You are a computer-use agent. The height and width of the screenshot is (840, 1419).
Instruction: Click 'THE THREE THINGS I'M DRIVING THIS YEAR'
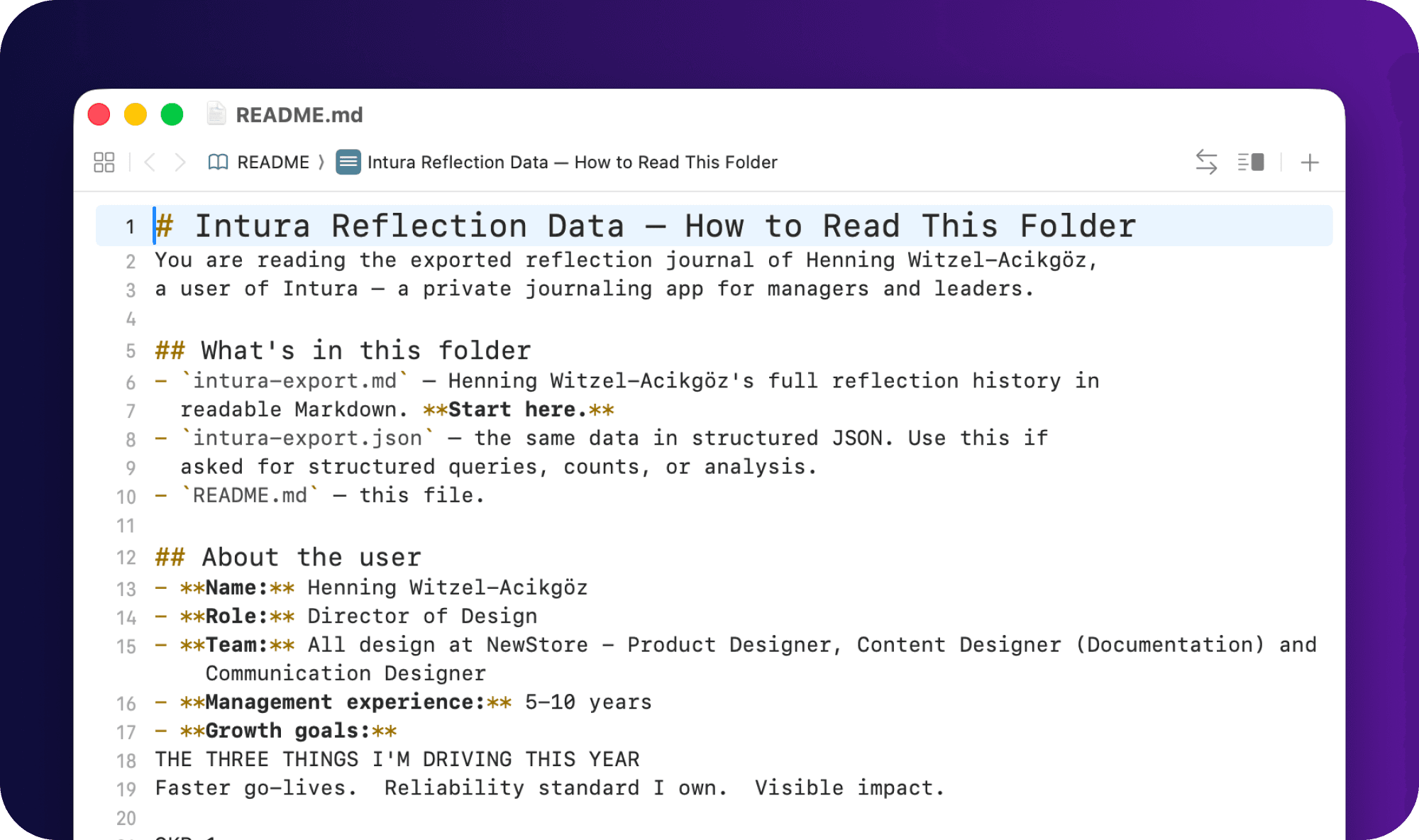pos(397,760)
